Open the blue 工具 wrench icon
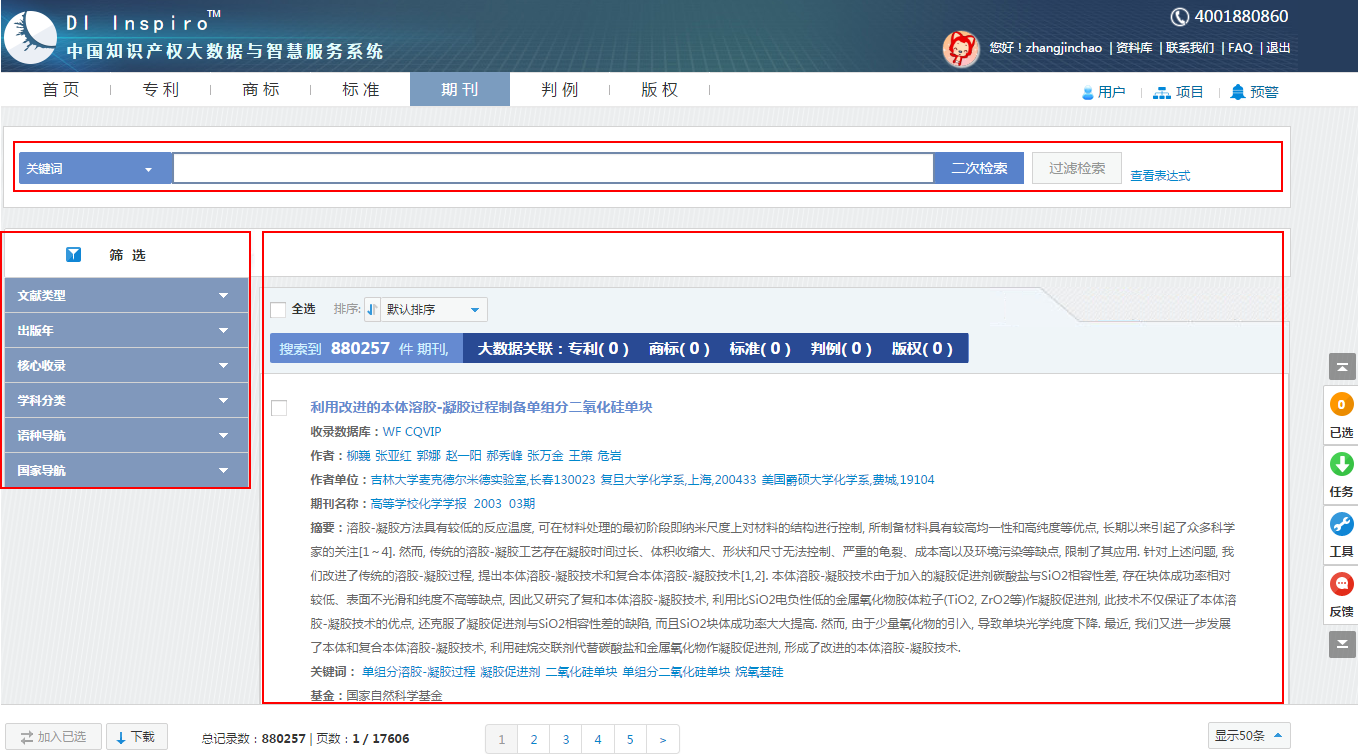This screenshot has width=1358, height=754. point(1341,524)
